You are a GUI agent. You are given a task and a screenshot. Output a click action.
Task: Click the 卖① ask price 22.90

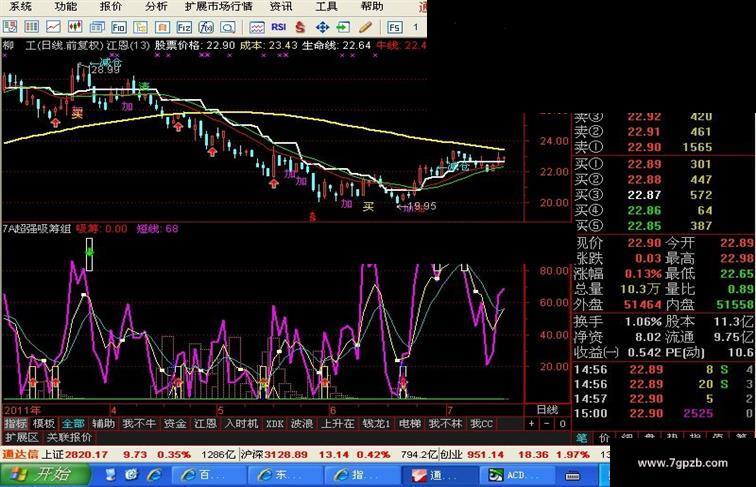[x=644, y=147]
